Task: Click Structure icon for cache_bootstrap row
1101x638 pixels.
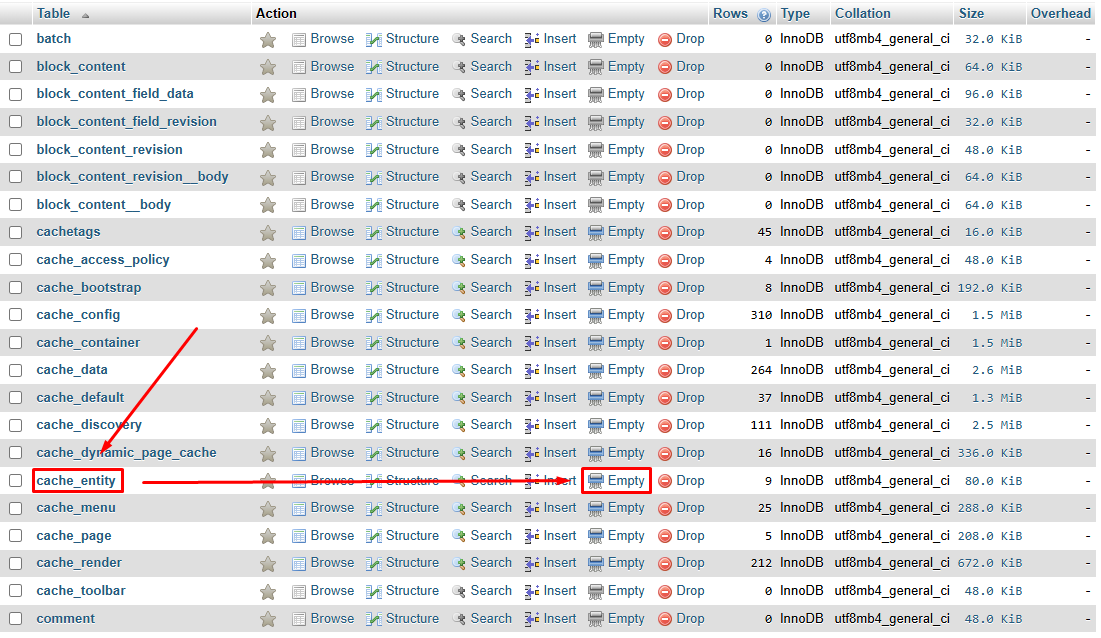Action: click(374, 288)
